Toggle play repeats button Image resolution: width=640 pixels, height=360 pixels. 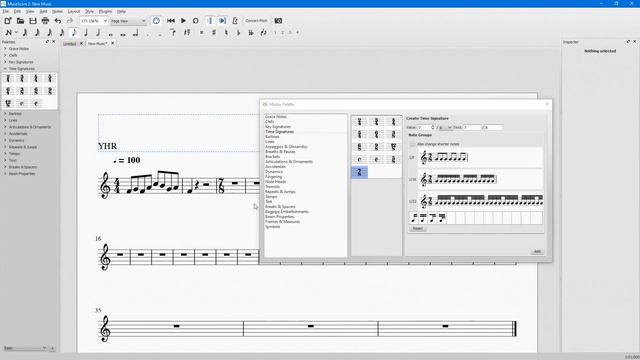[210, 21]
